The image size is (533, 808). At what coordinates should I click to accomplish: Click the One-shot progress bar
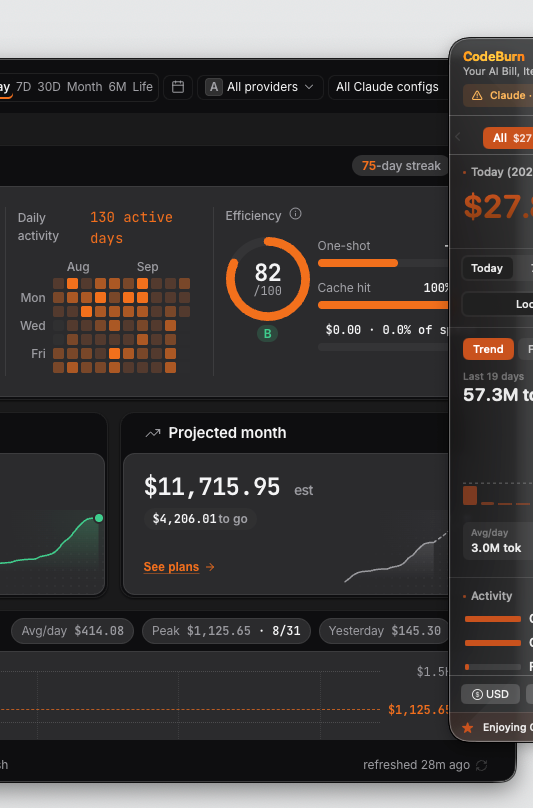point(383,263)
